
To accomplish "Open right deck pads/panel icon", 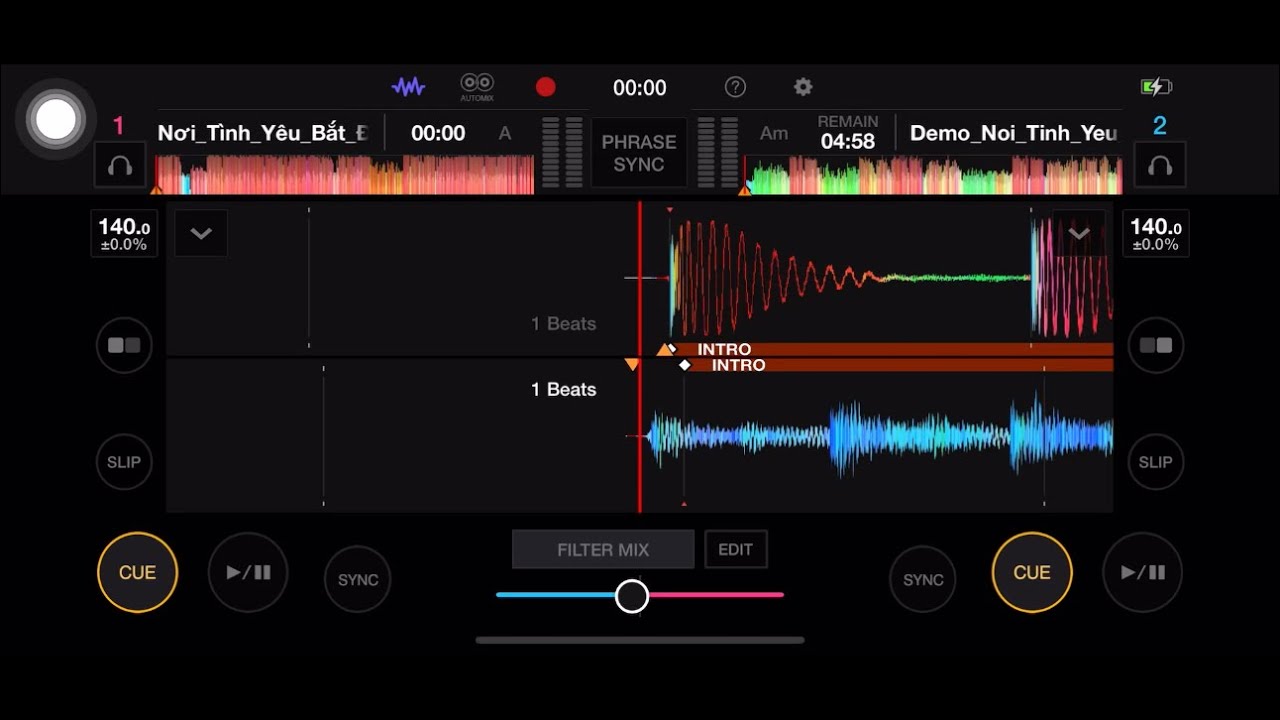I will (1156, 345).
